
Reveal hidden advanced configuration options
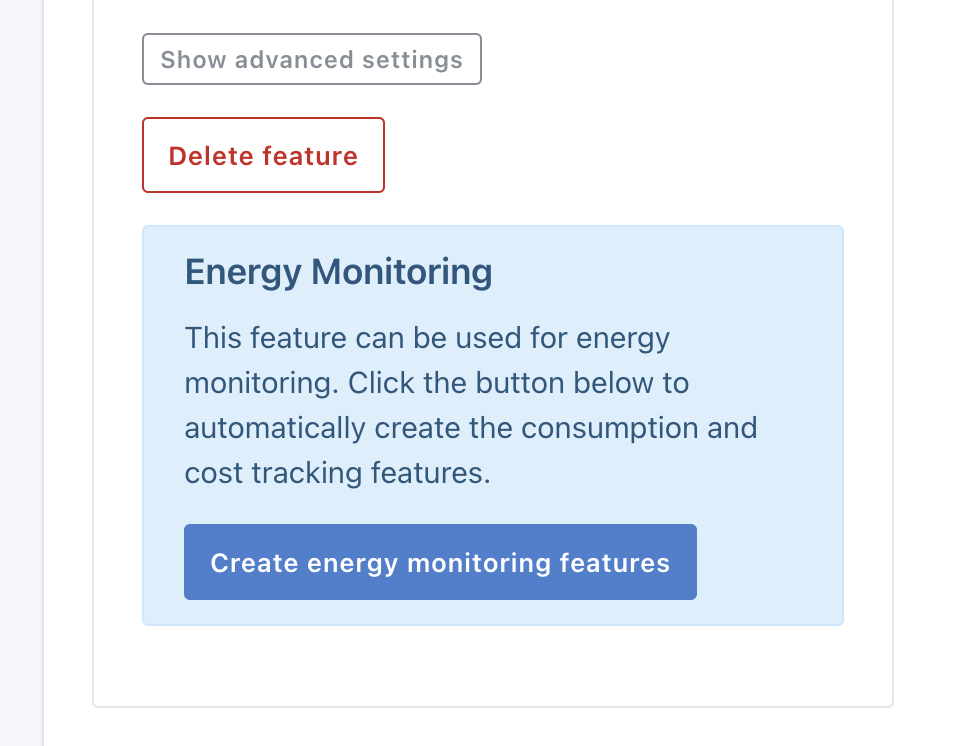[311, 59]
